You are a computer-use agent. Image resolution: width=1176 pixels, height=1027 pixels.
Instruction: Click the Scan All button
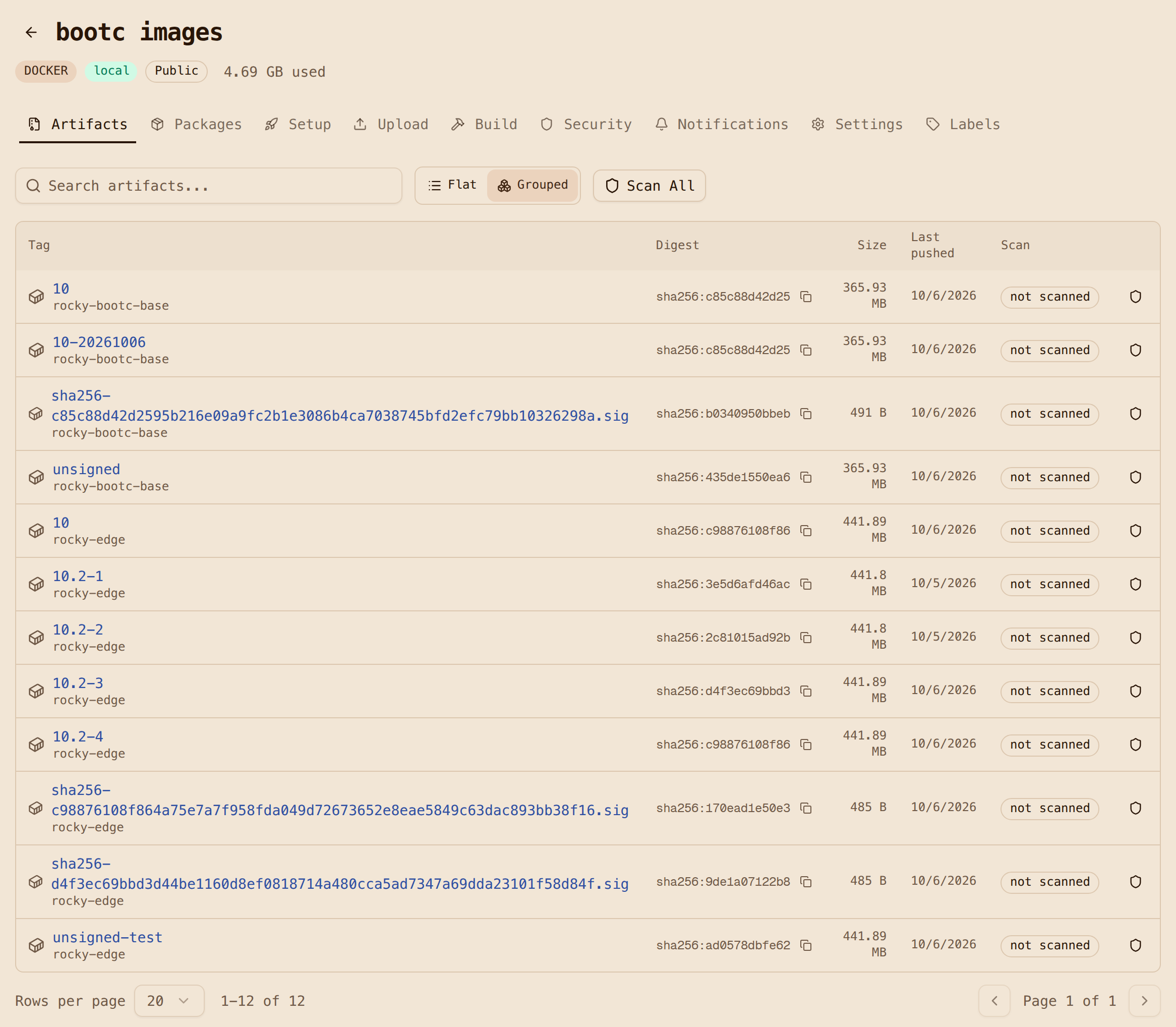(x=649, y=186)
